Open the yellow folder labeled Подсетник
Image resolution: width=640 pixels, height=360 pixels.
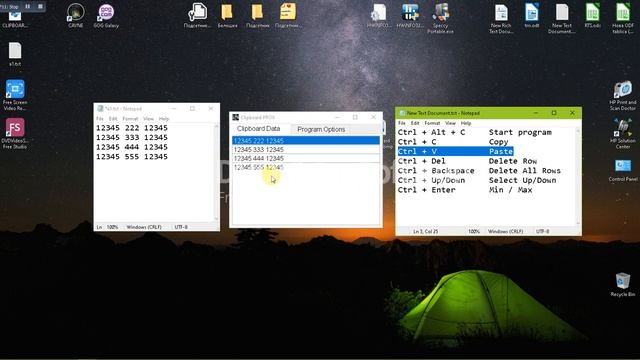[258, 16]
